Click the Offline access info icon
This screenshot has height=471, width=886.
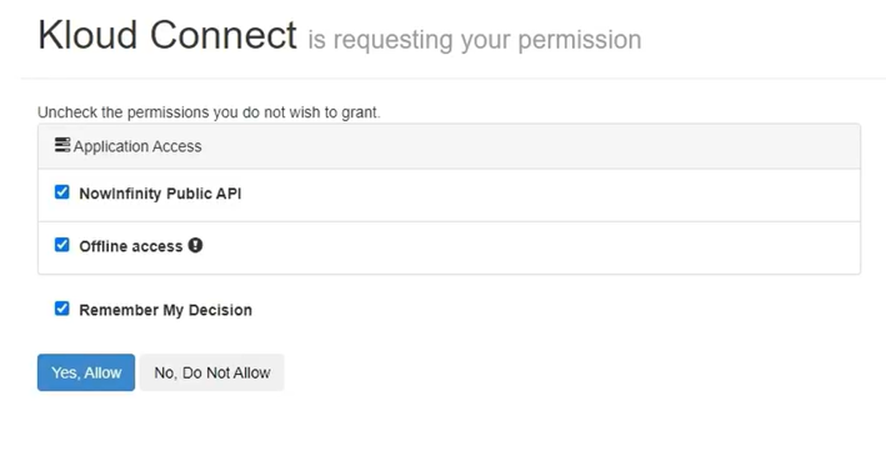coord(196,245)
